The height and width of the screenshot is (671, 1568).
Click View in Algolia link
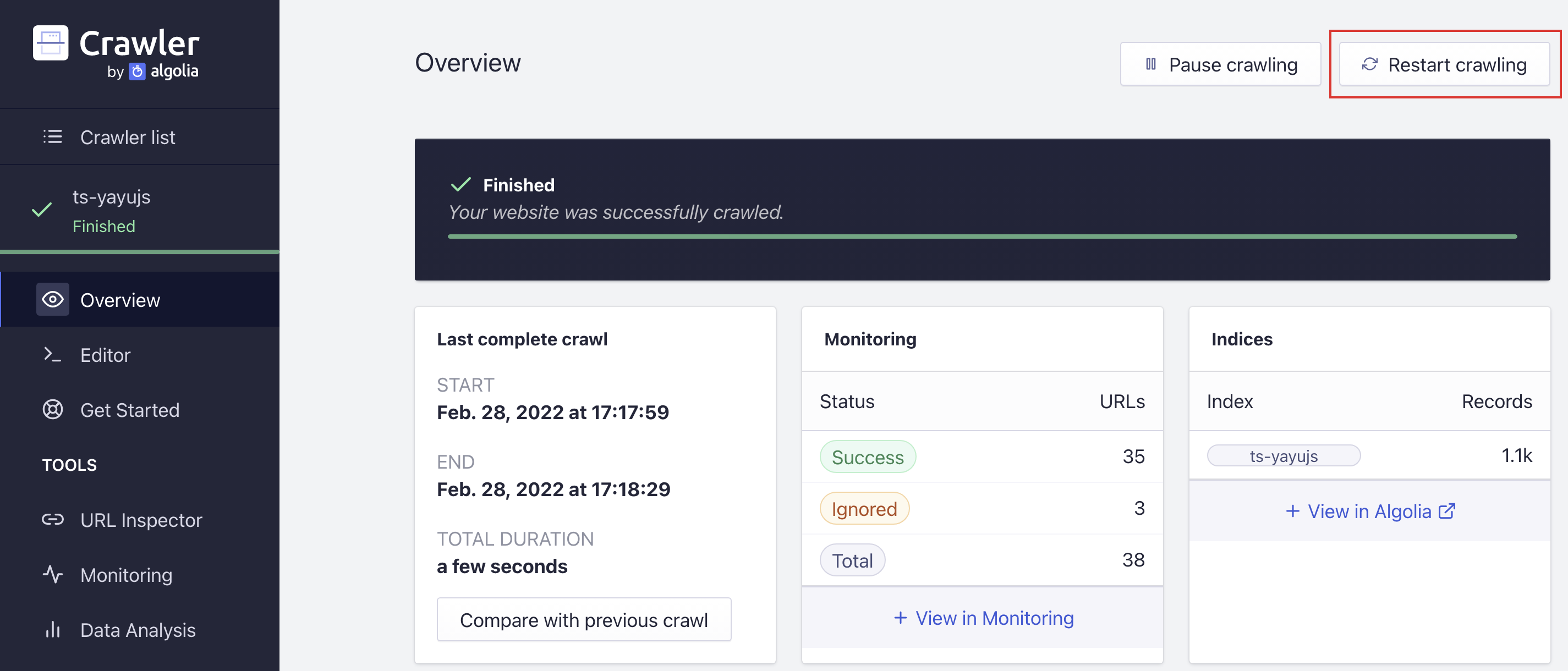pos(1371,511)
